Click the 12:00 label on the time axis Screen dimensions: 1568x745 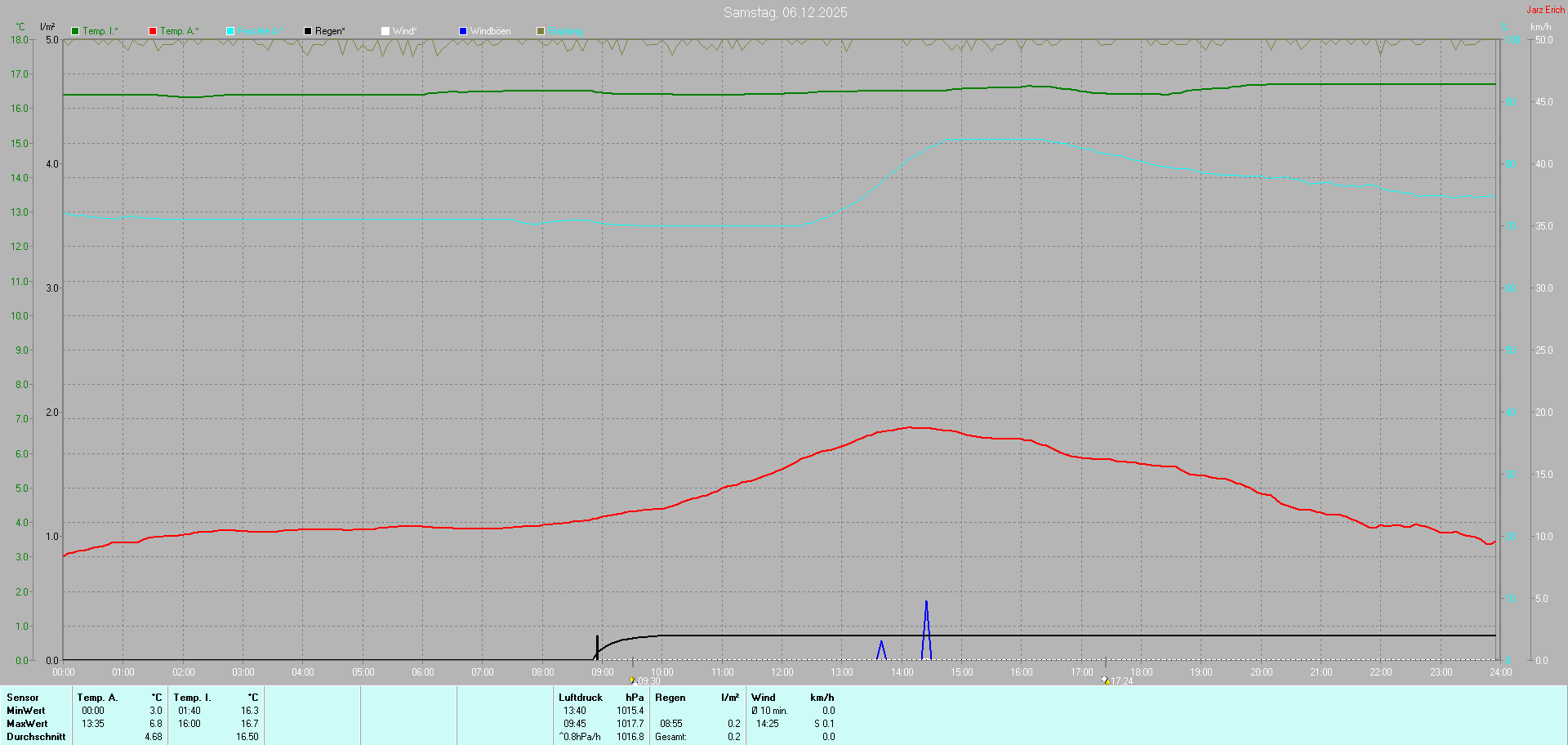[782, 672]
